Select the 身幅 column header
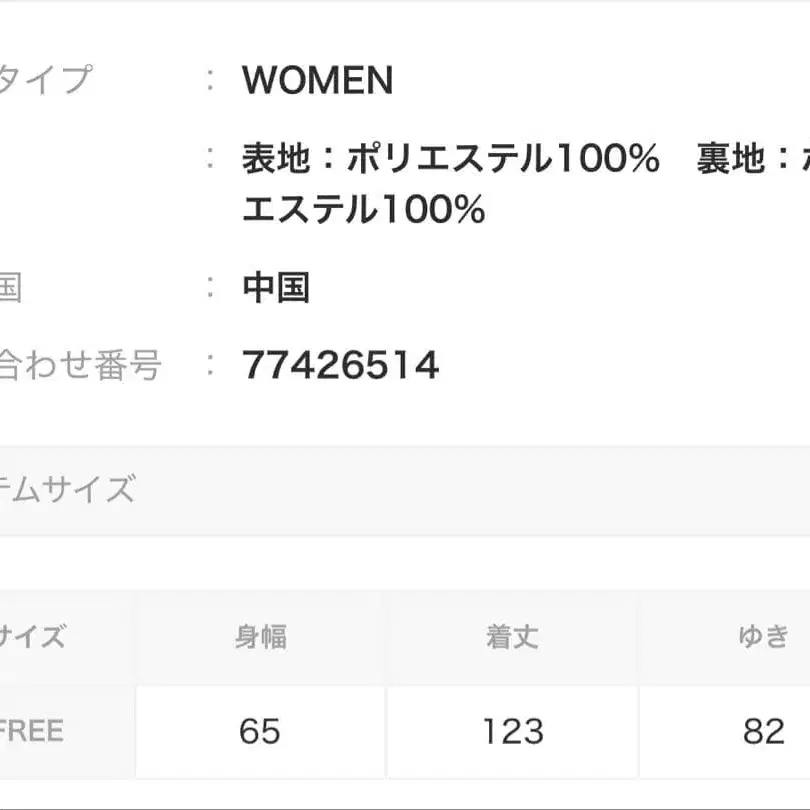This screenshot has height=810, width=810. (260, 637)
